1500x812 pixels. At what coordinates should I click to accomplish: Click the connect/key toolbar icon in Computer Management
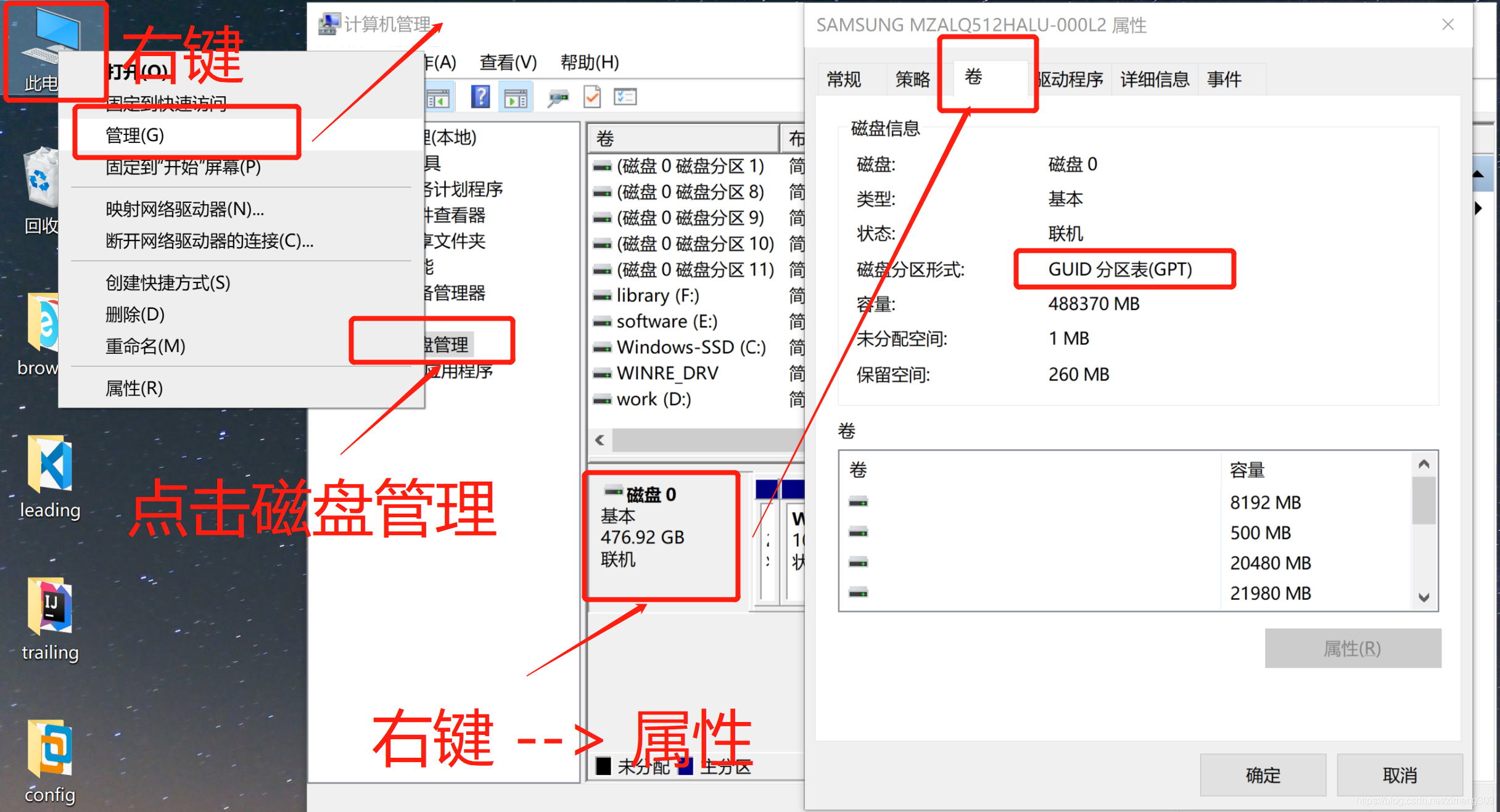click(558, 97)
